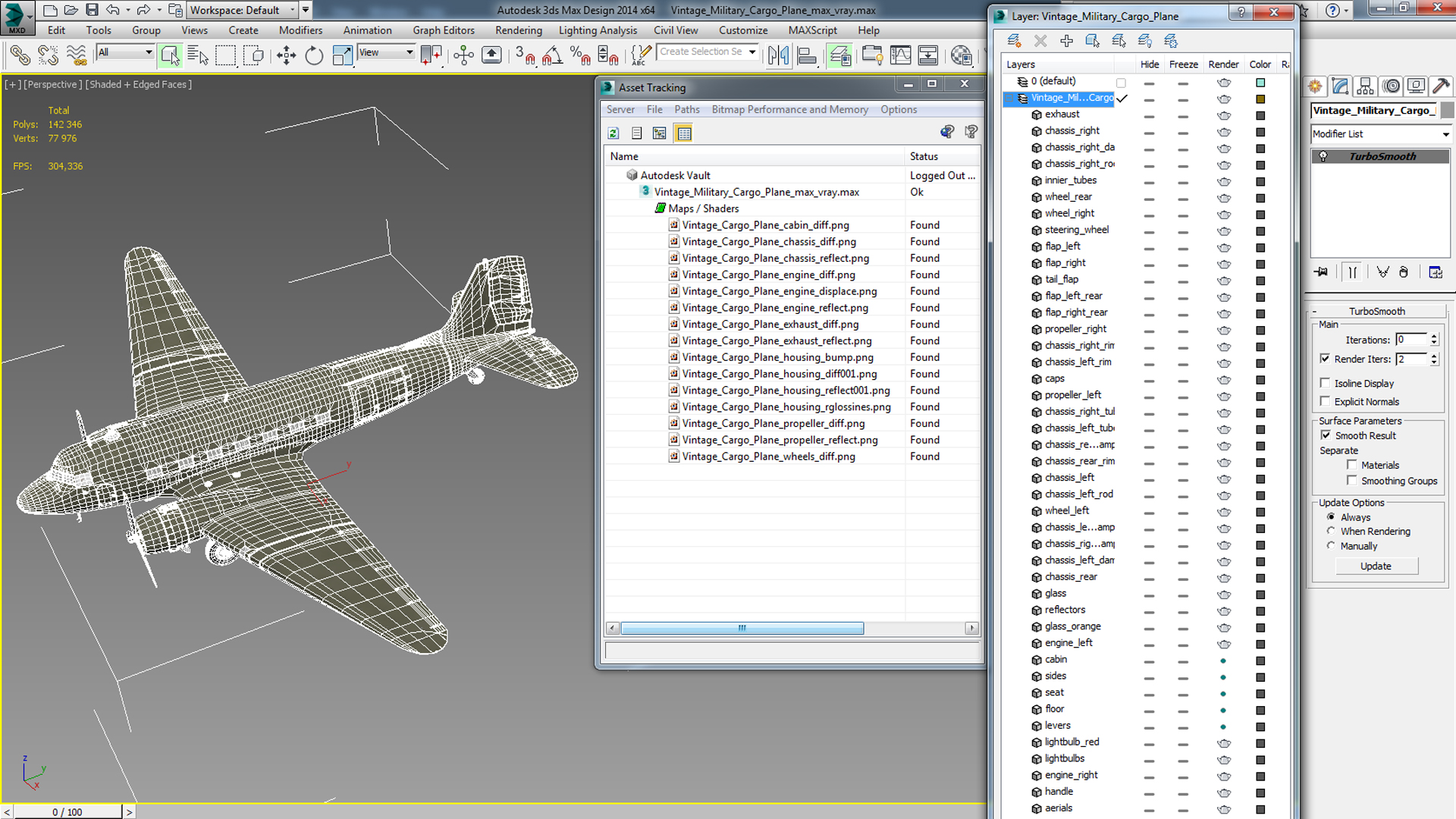The image size is (1456, 819).
Task: Click Pin Stack icon below modifier stack
Action: point(1321,272)
